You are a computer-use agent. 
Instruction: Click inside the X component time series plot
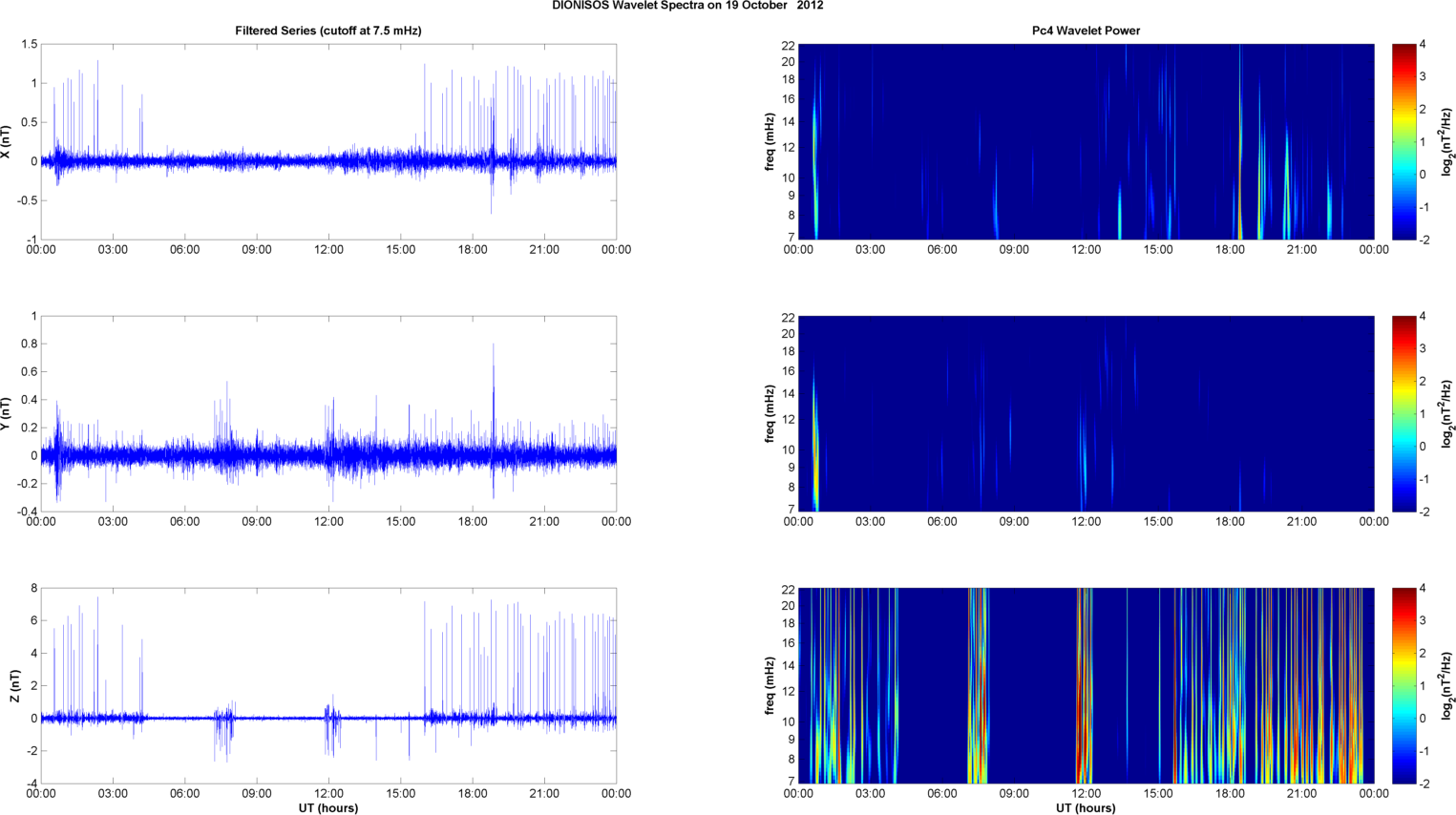point(327,141)
